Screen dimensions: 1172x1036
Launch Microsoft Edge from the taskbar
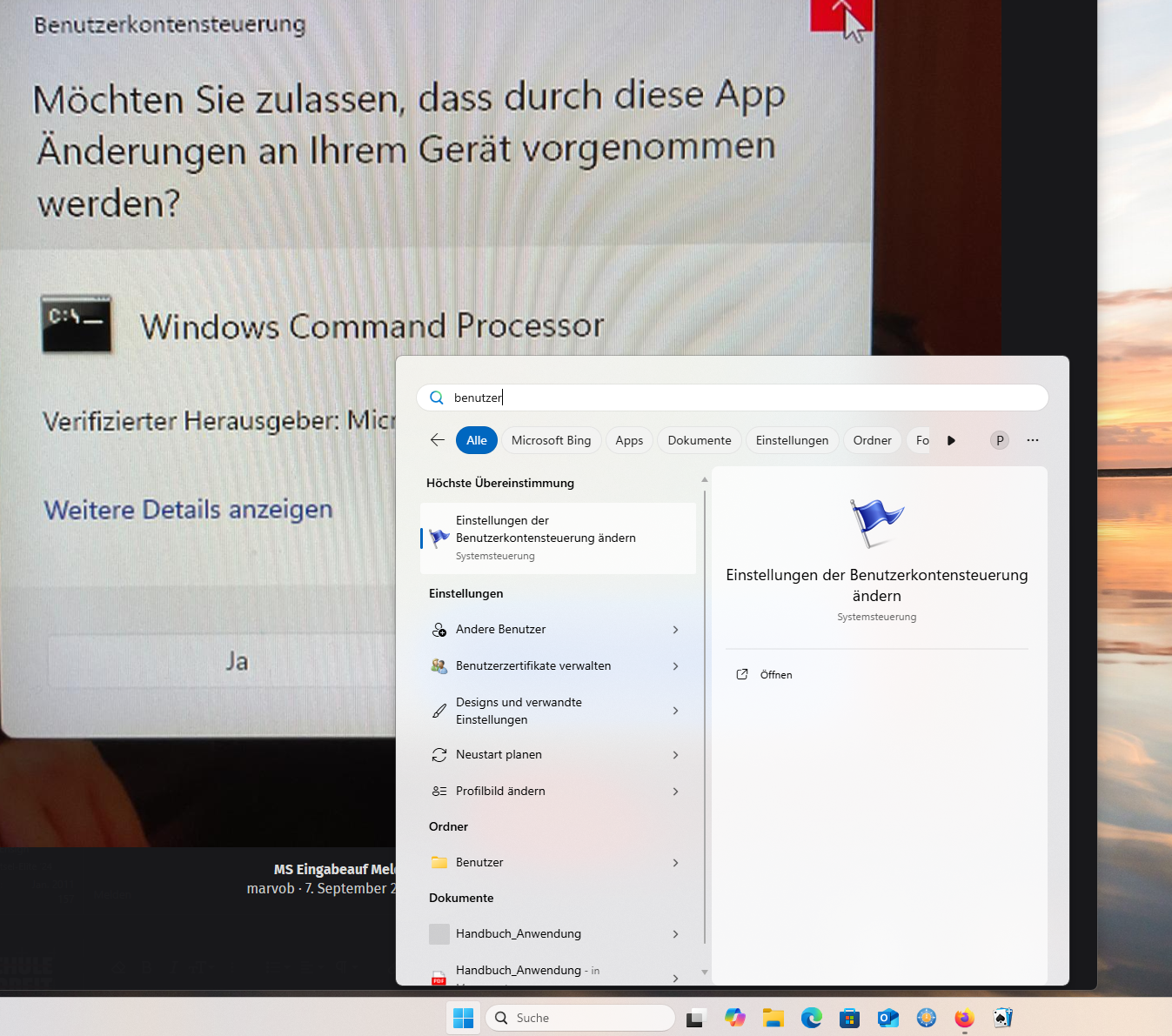pos(812,1018)
